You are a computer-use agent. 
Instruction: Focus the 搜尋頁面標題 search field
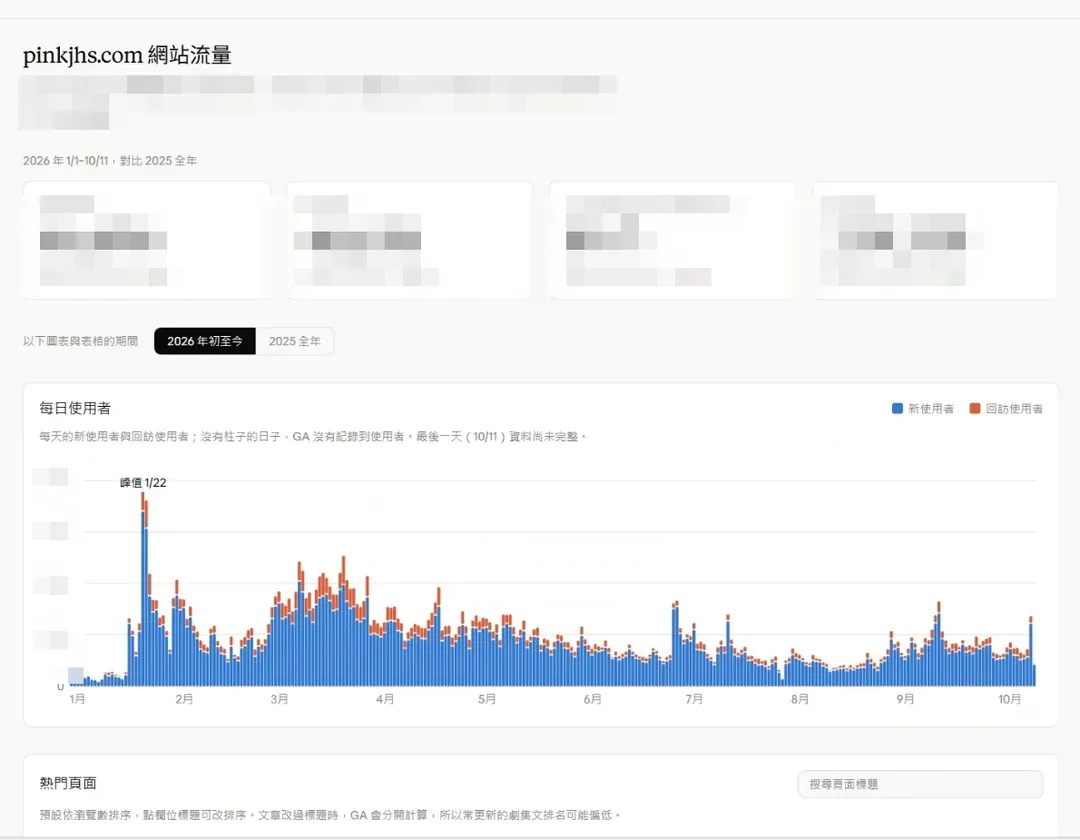point(920,784)
